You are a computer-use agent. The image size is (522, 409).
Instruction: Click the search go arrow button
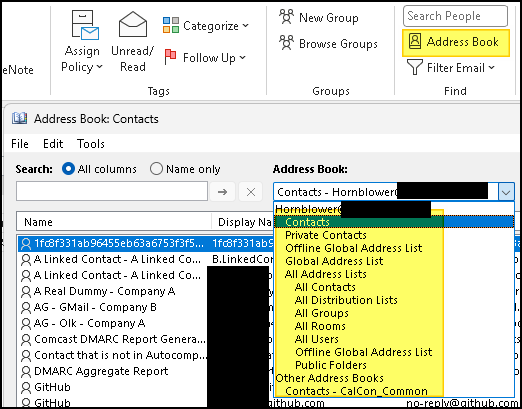222,192
